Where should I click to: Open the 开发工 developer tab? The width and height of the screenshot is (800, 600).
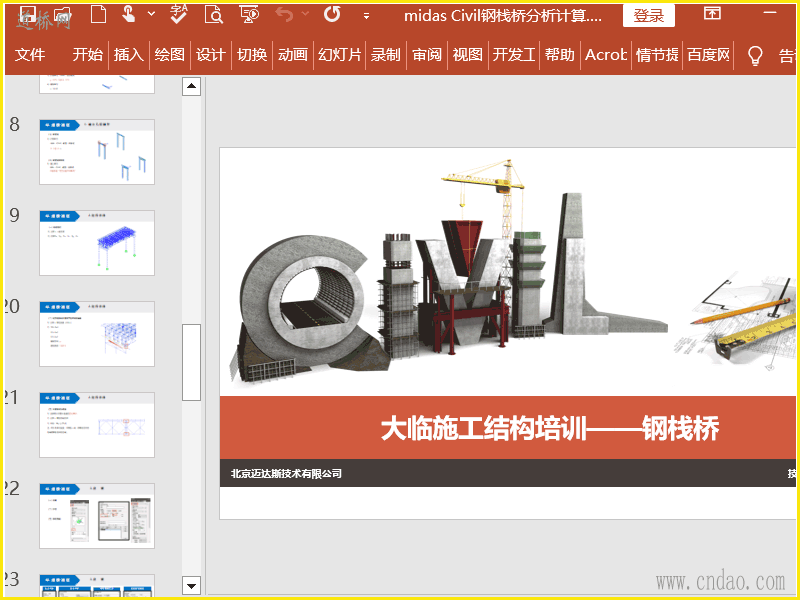tap(514, 55)
